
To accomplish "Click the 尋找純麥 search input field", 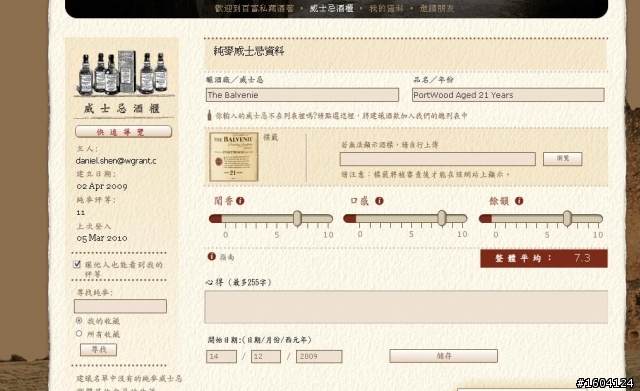I will coord(120,306).
